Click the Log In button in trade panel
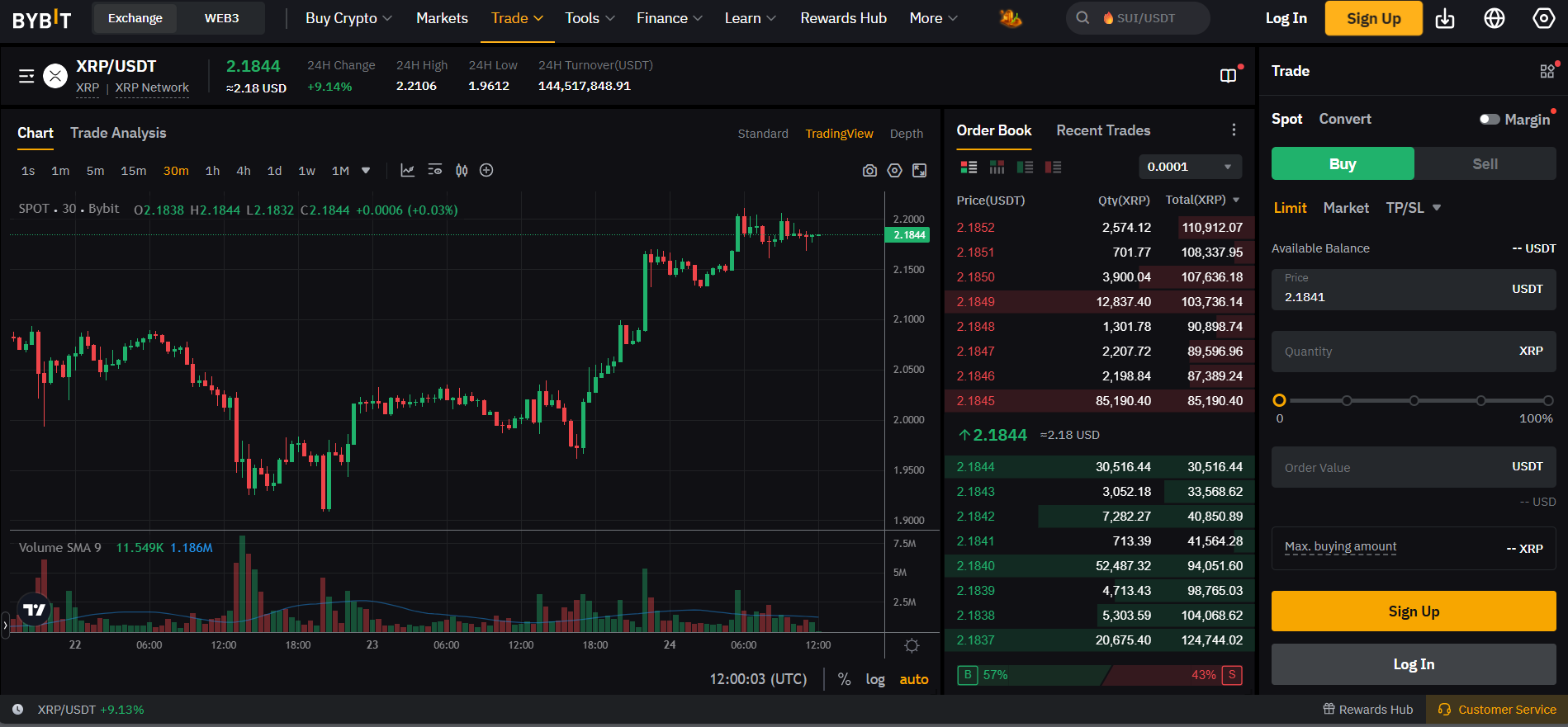 click(x=1414, y=664)
